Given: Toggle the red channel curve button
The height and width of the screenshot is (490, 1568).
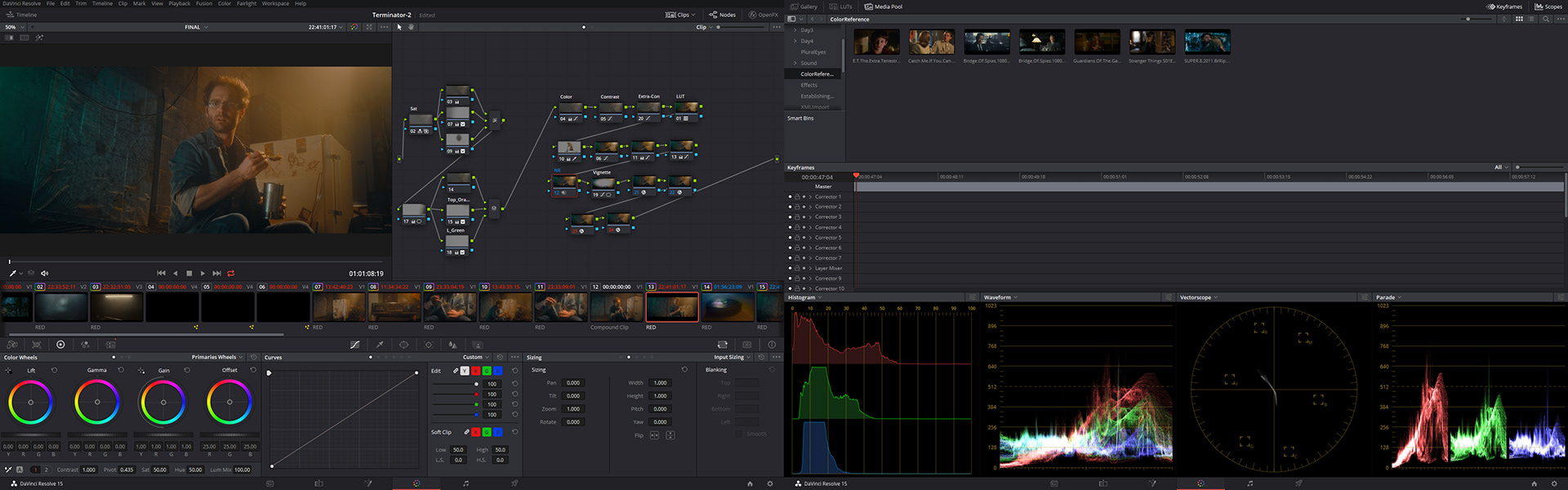Looking at the screenshot, I should 475,371.
